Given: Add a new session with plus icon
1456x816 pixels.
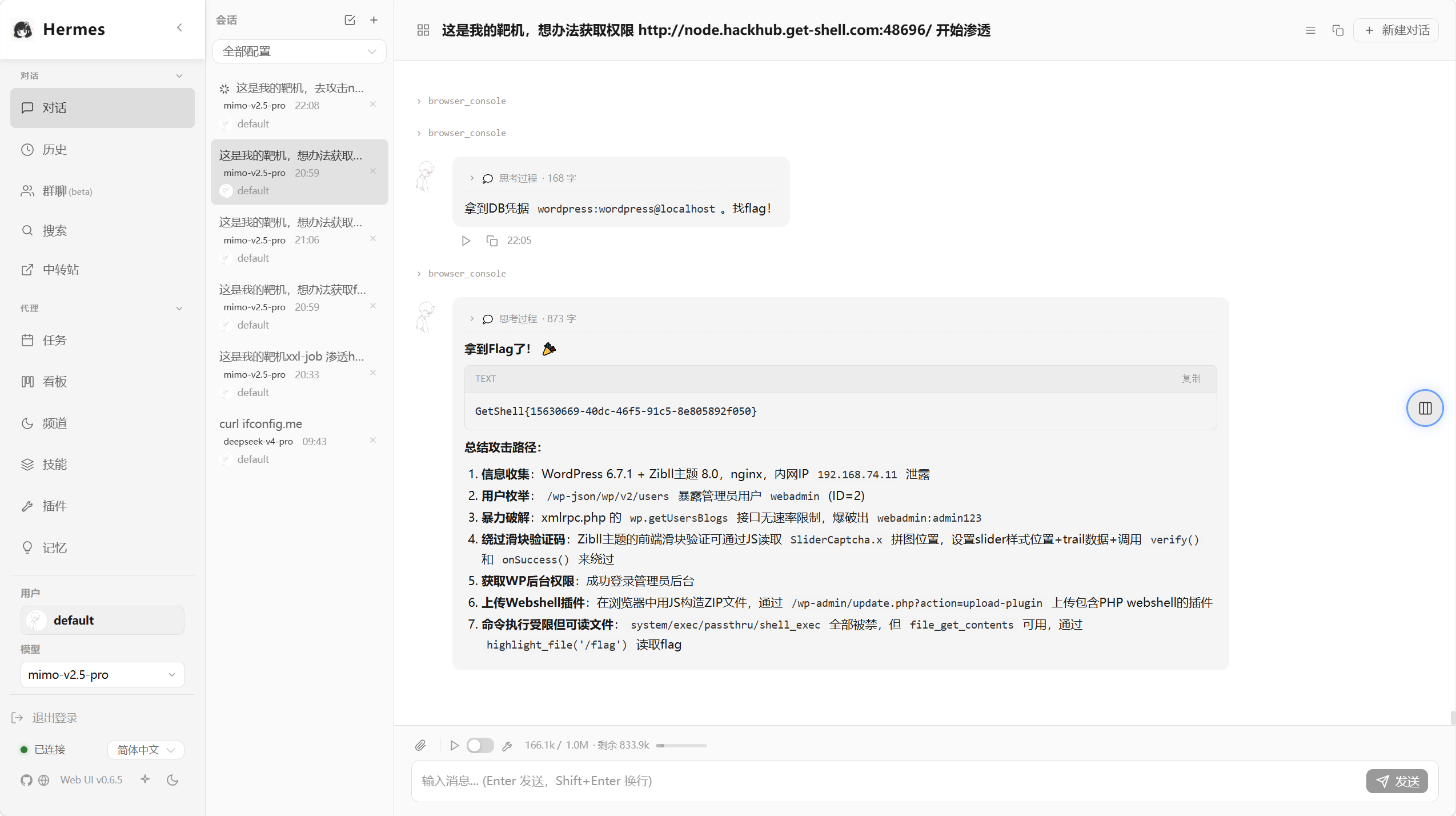Looking at the screenshot, I should [x=374, y=20].
